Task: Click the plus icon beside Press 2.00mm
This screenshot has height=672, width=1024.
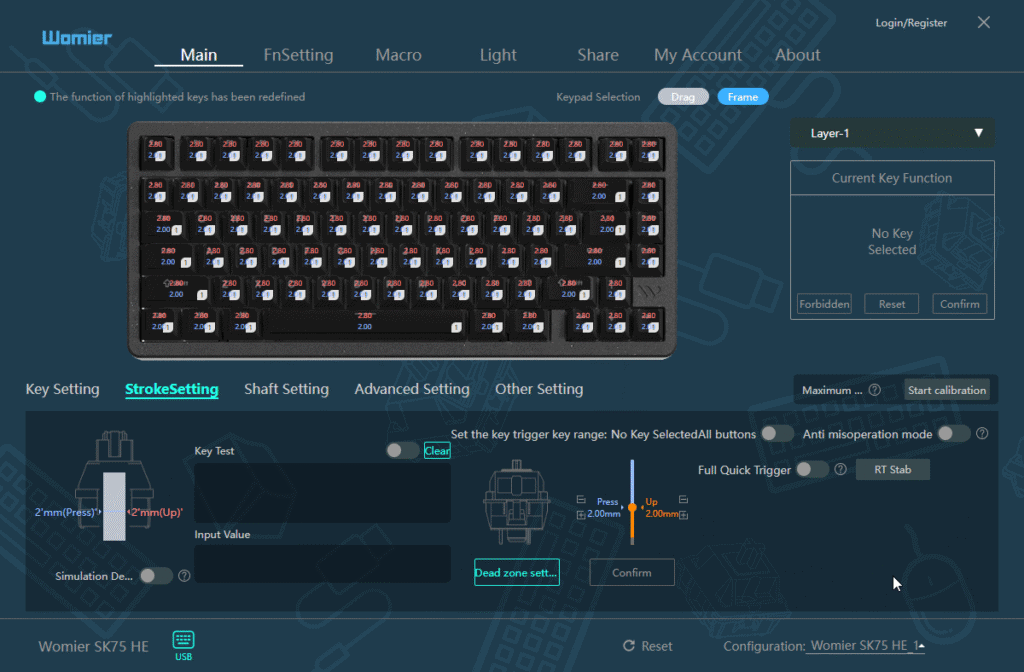Action: (581, 515)
